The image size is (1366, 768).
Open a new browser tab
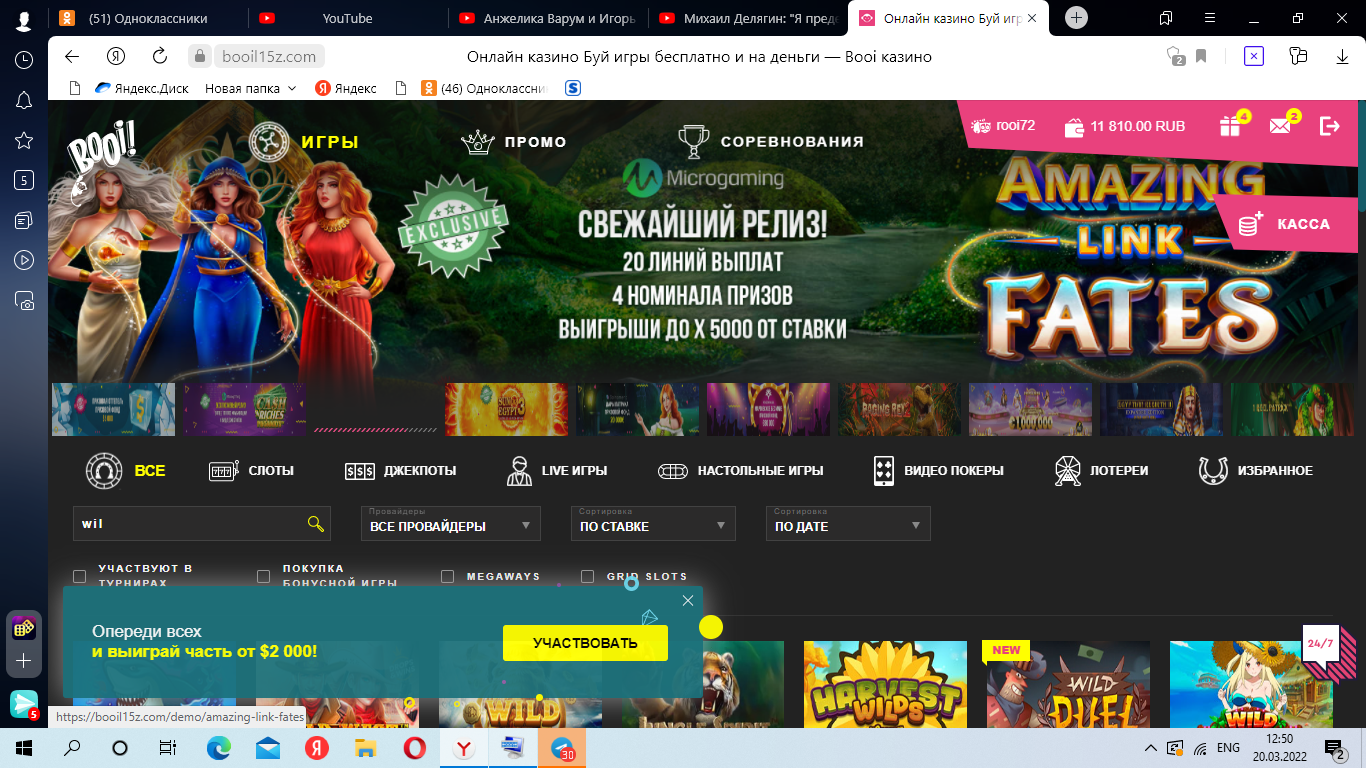[x=1076, y=17]
